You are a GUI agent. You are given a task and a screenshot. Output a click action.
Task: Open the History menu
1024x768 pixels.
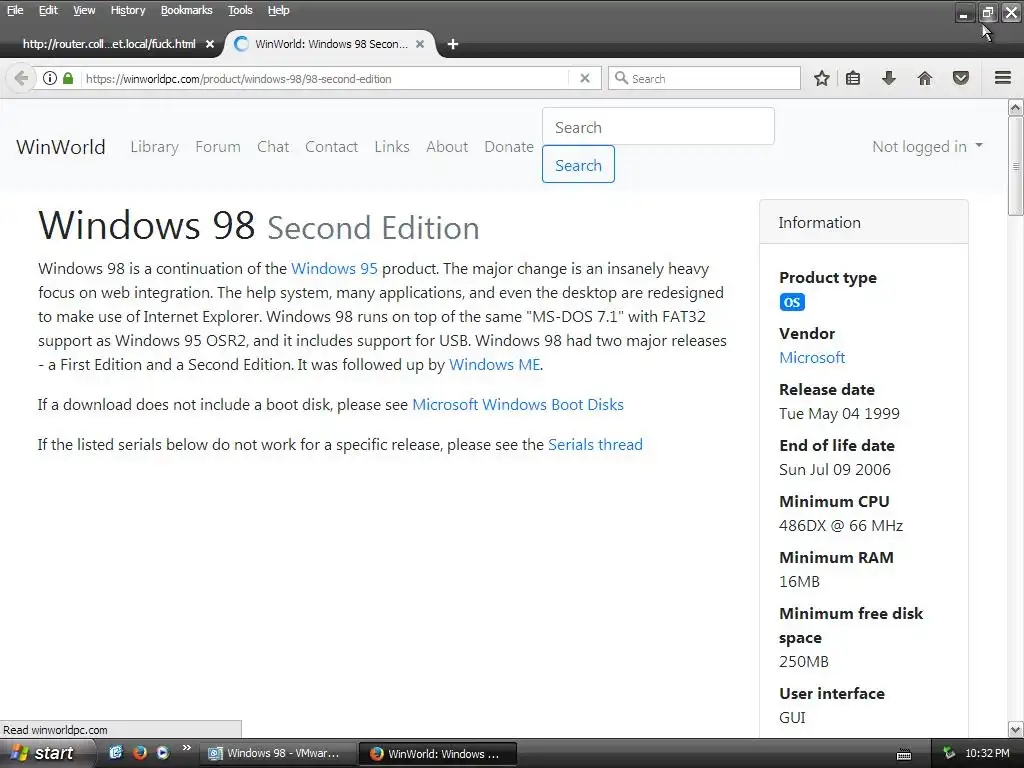point(127,10)
